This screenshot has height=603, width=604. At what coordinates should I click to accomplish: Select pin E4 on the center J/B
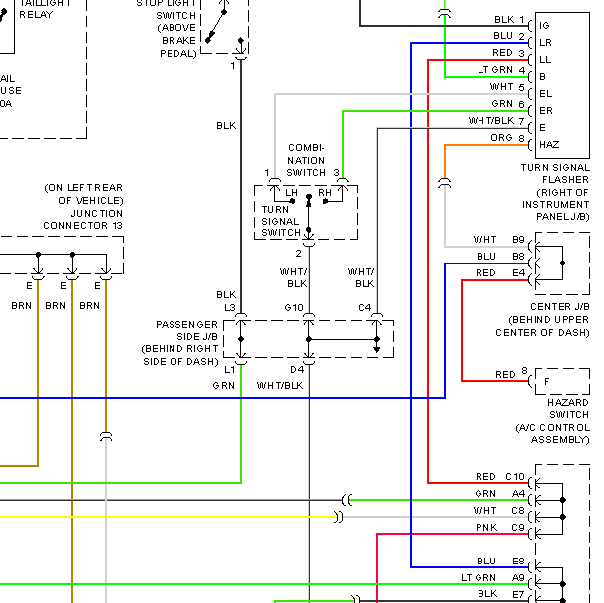[518, 273]
